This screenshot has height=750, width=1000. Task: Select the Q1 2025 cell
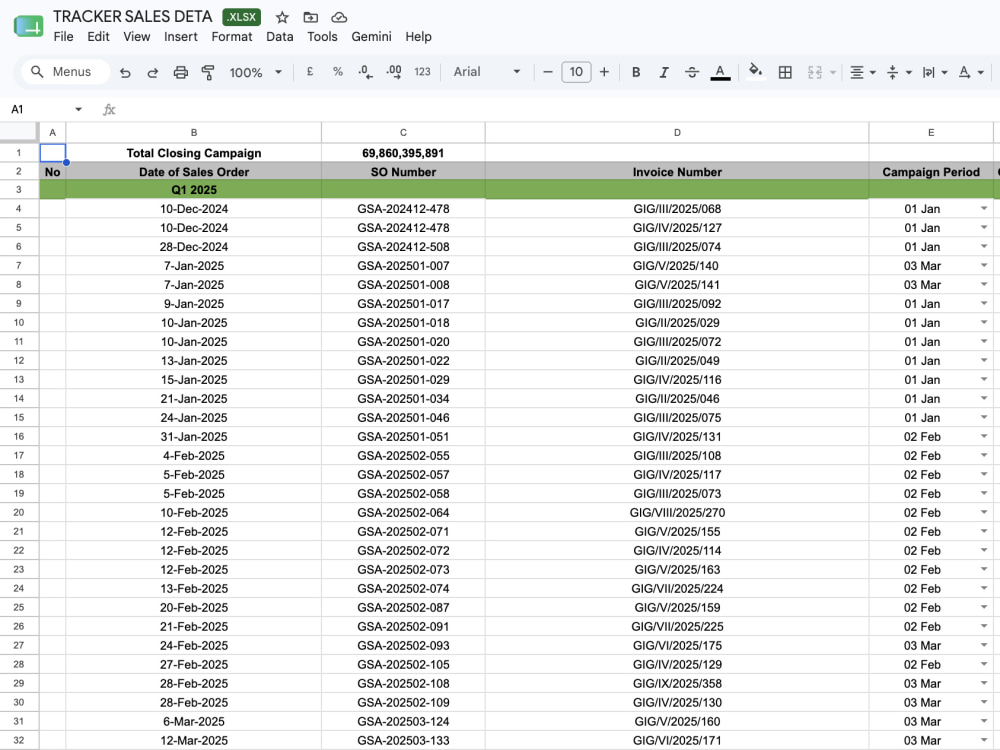coord(194,190)
